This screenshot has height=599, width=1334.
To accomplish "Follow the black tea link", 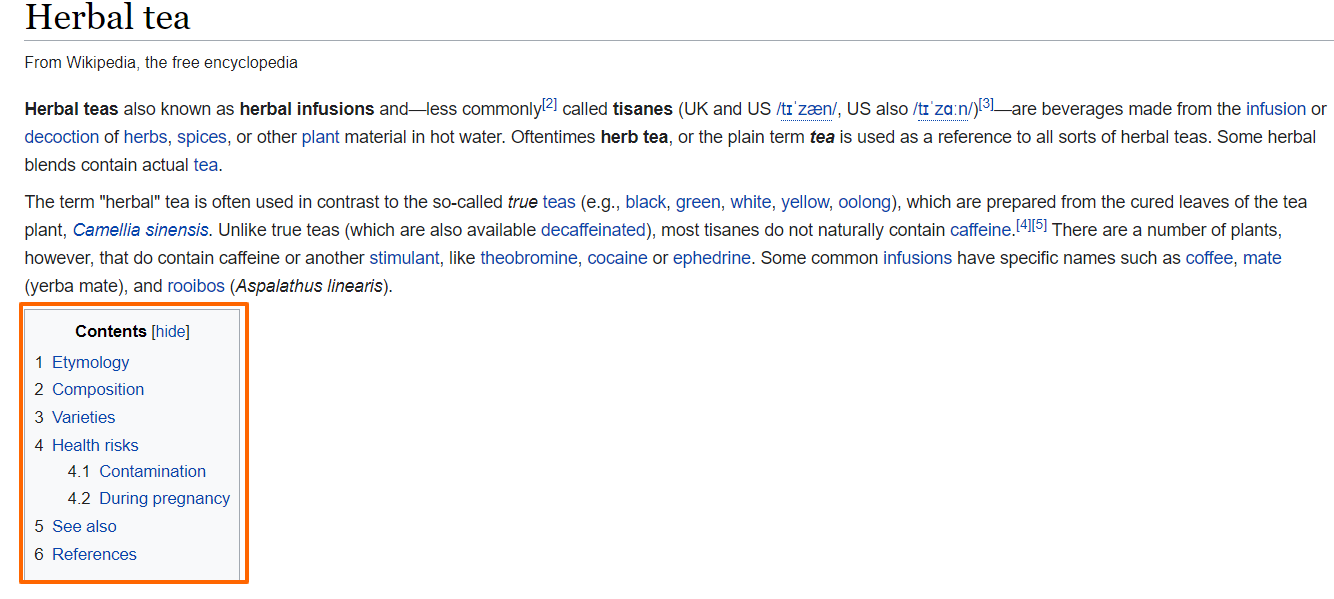I will (646, 202).
